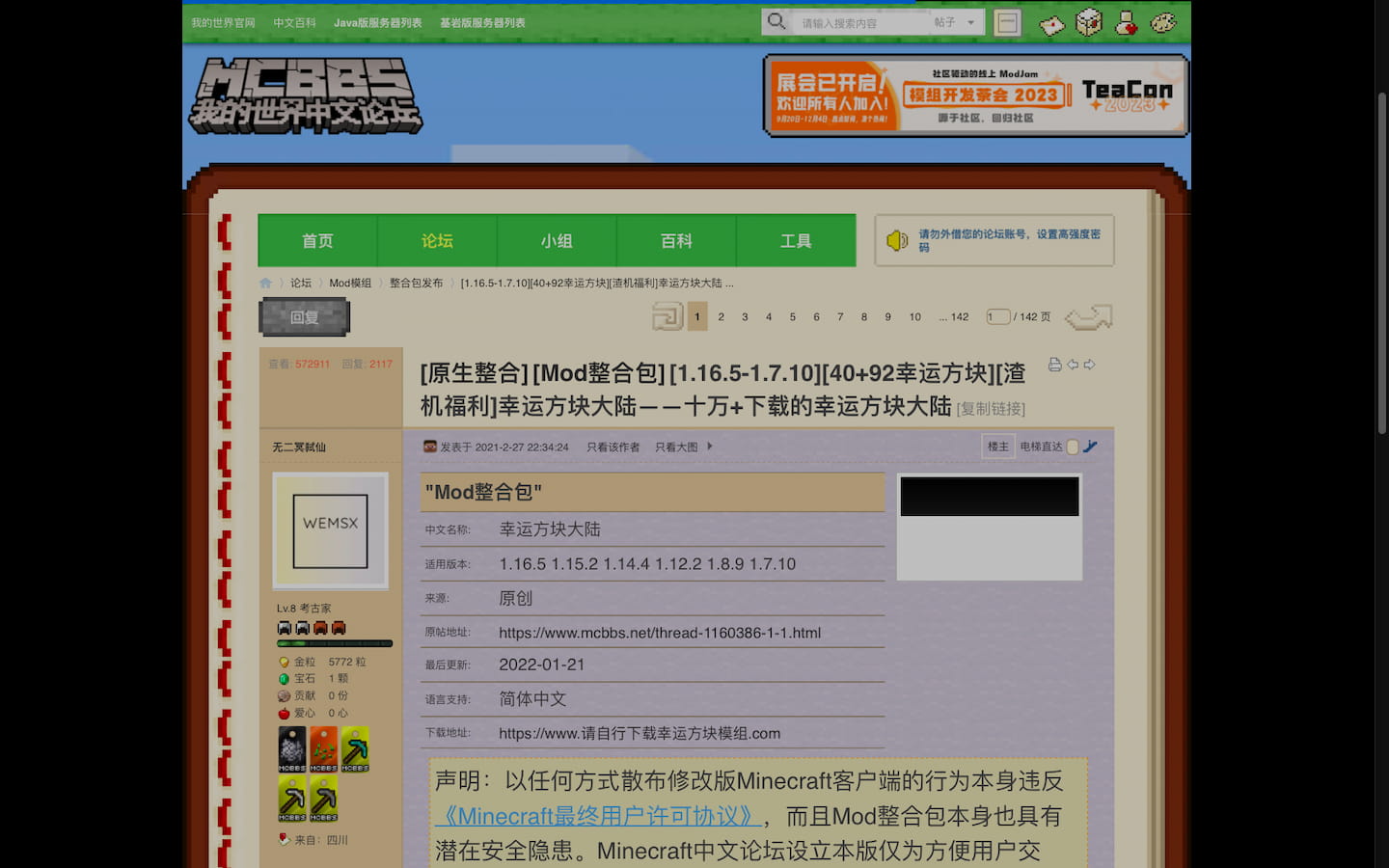
Task: Click the gold nugget 金粒 icon
Action: tap(284, 663)
